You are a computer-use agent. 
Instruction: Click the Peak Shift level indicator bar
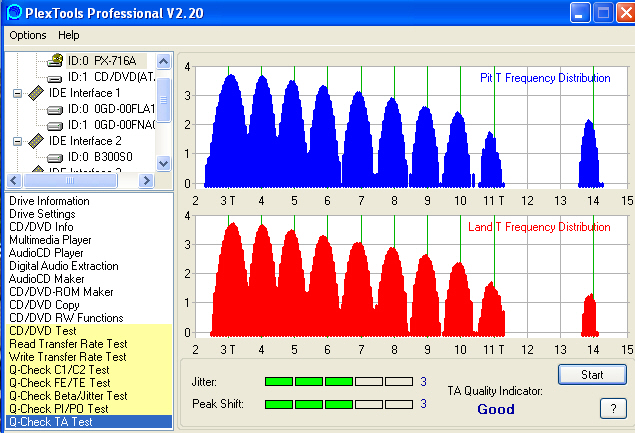339,404
